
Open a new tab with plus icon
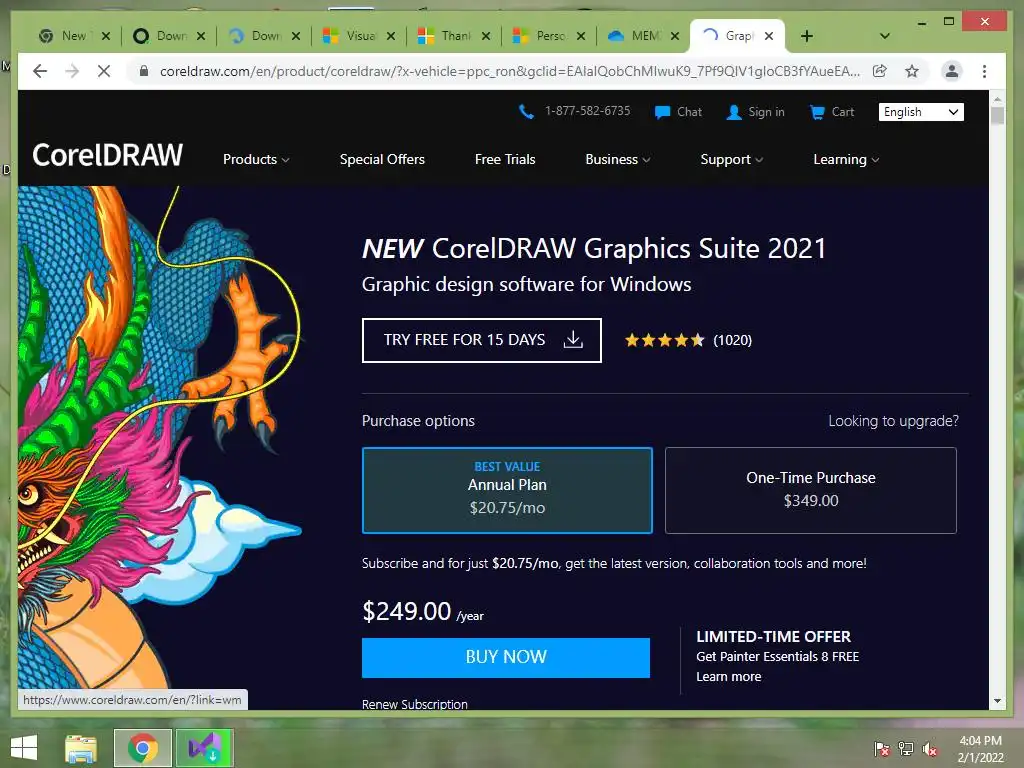pyautogui.click(x=807, y=36)
